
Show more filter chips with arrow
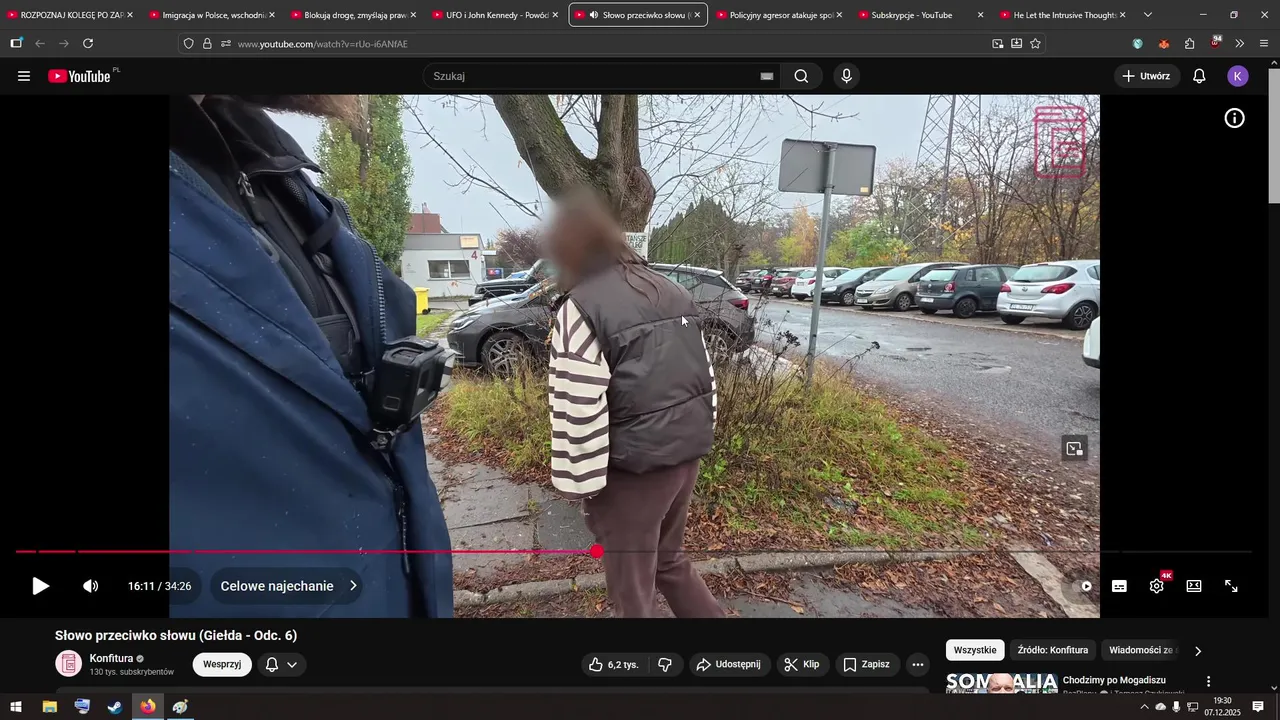click(x=1198, y=651)
